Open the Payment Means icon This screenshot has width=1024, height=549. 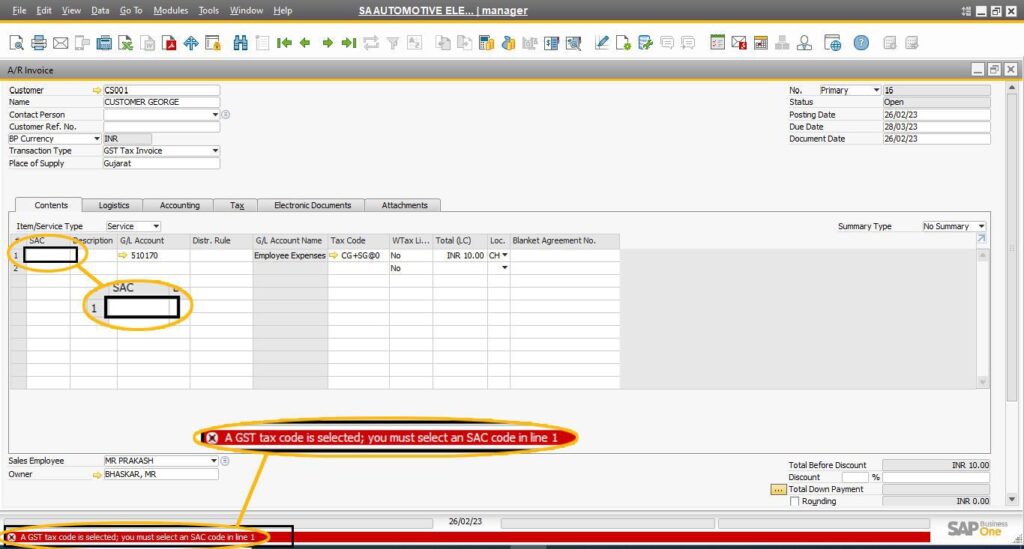click(x=508, y=43)
